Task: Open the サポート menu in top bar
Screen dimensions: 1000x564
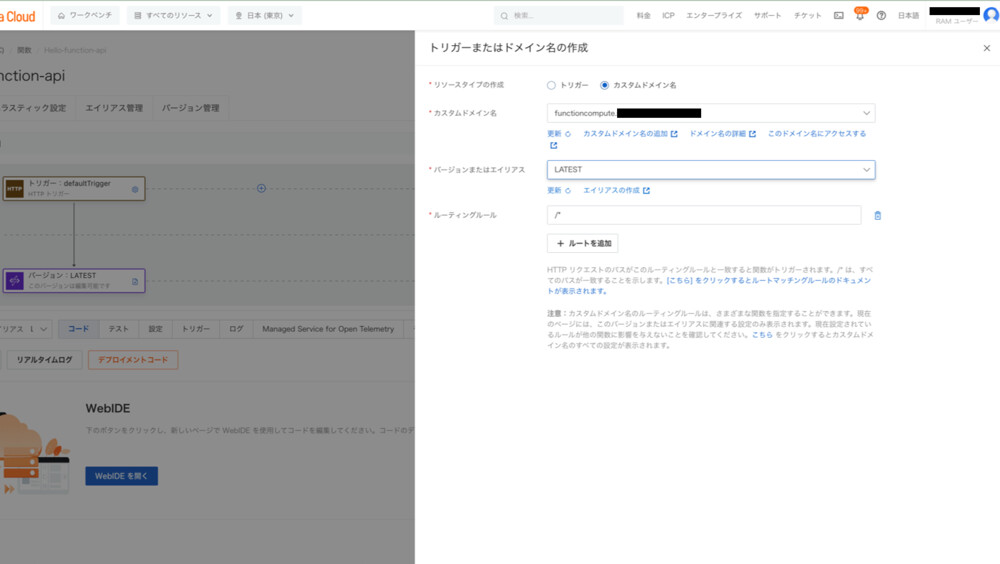Action: 767,16
